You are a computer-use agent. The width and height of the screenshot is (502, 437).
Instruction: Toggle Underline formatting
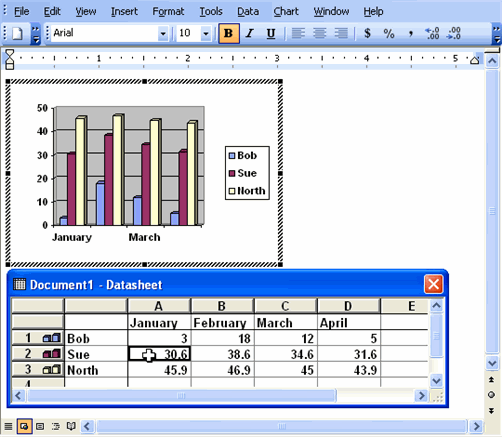pyautogui.click(x=271, y=33)
